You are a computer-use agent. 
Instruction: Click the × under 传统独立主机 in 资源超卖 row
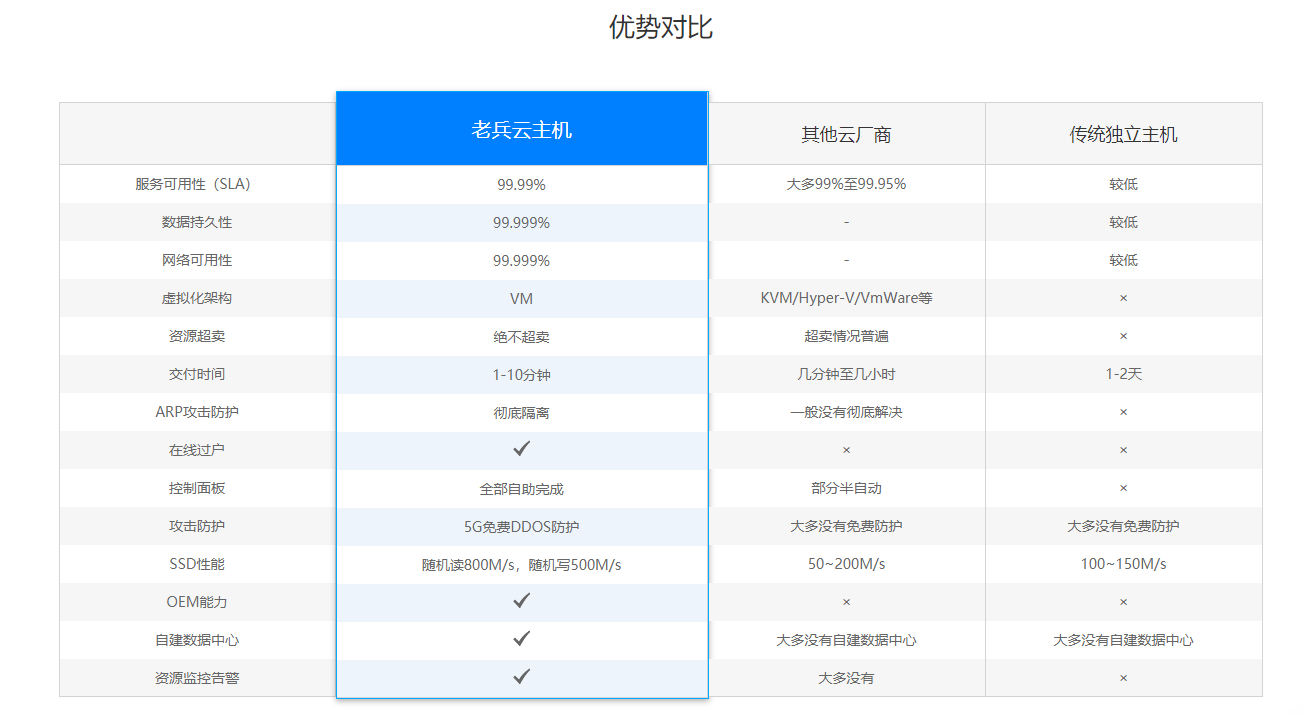coord(1123,336)
